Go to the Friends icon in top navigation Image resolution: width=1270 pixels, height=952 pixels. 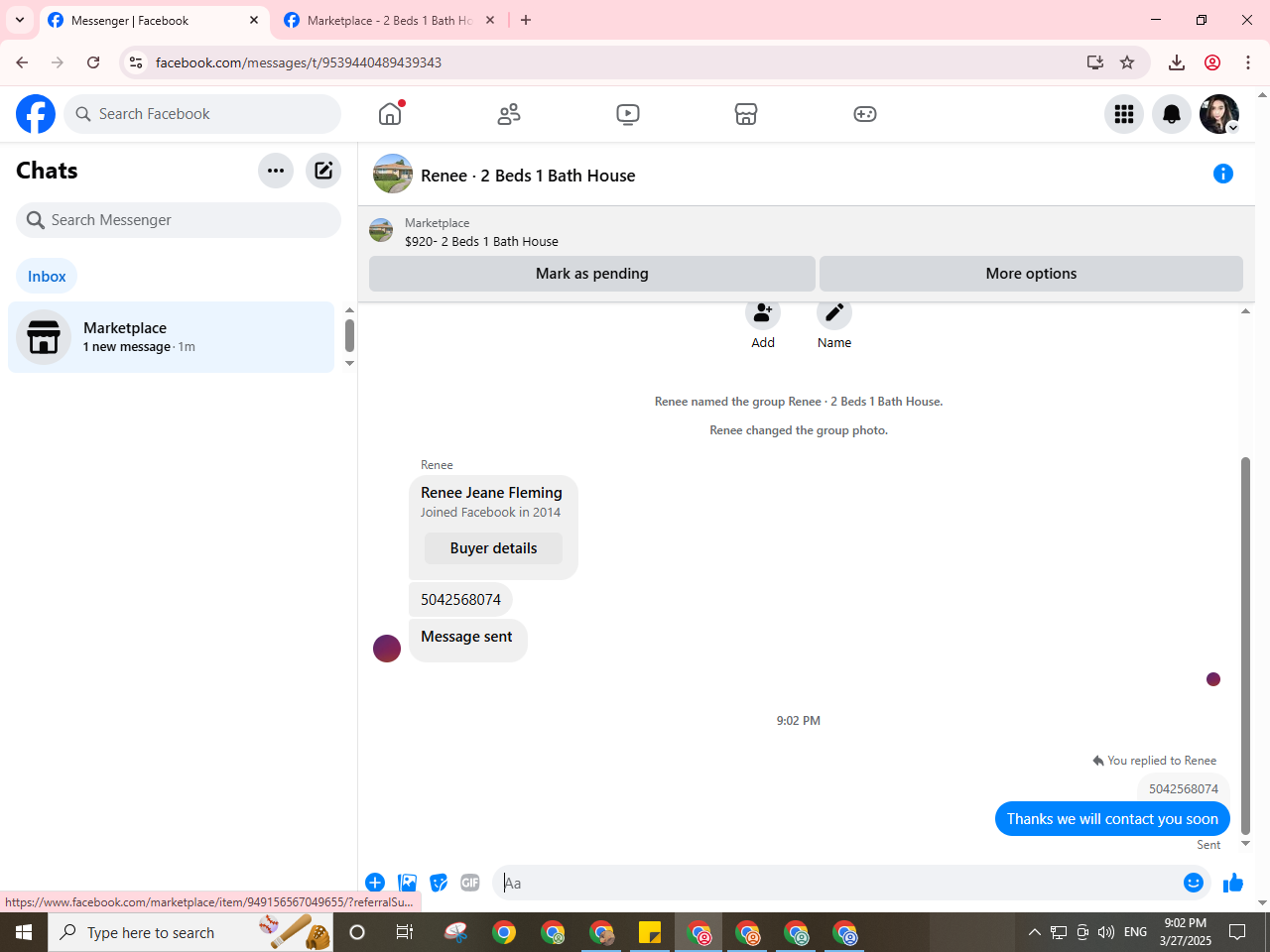pyautogui.click(x=509, y=114)
